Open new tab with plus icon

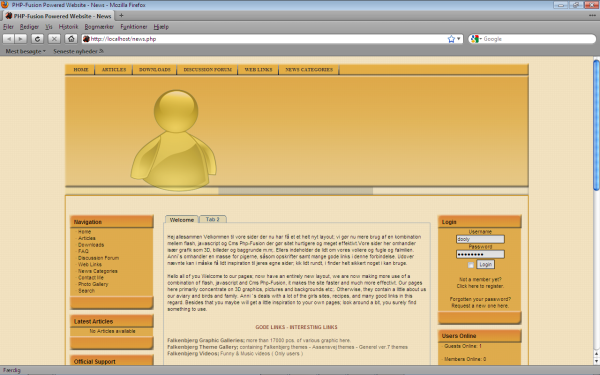(x=121, y=16)
